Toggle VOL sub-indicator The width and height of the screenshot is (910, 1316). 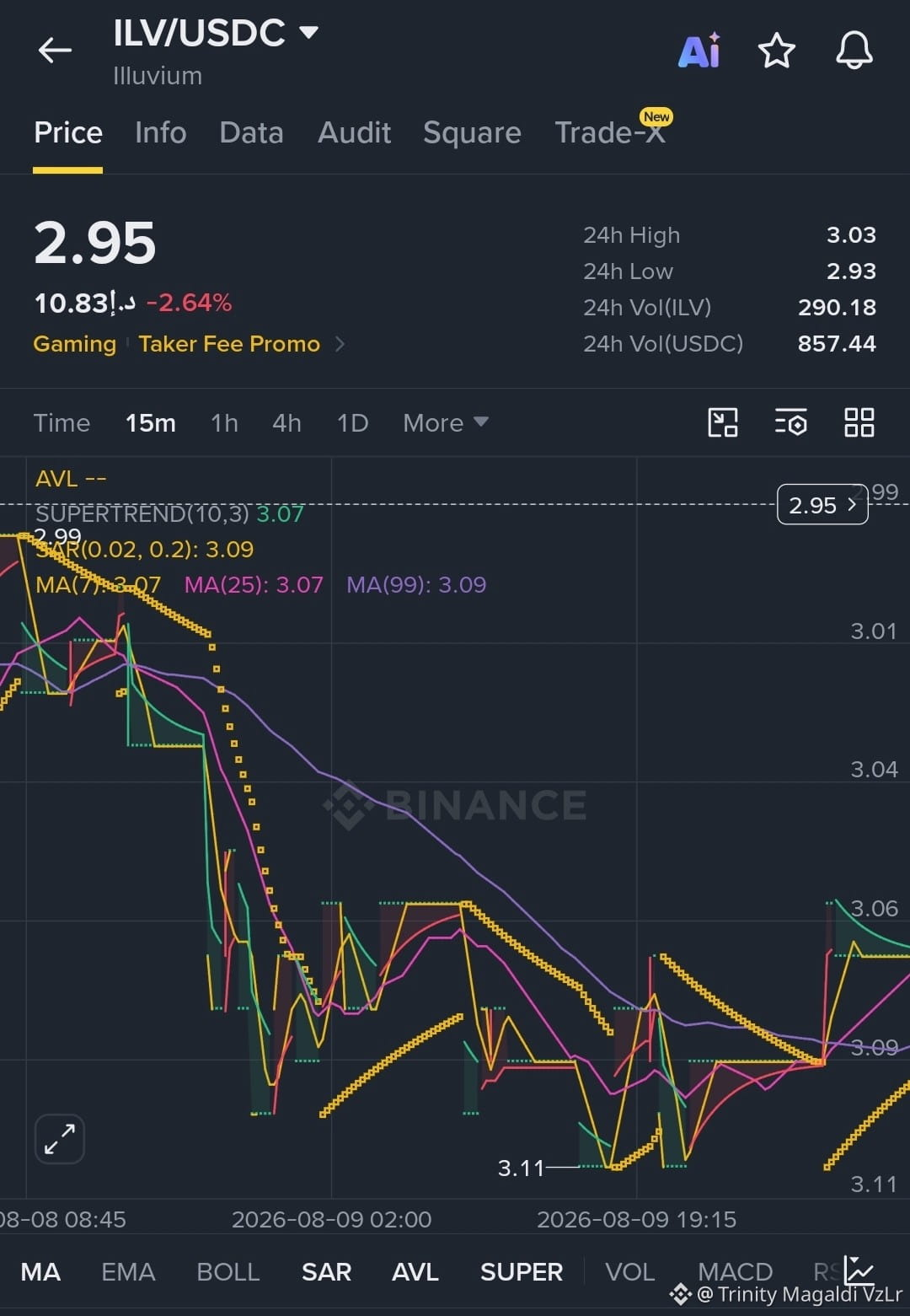(x=629, y=1271)
